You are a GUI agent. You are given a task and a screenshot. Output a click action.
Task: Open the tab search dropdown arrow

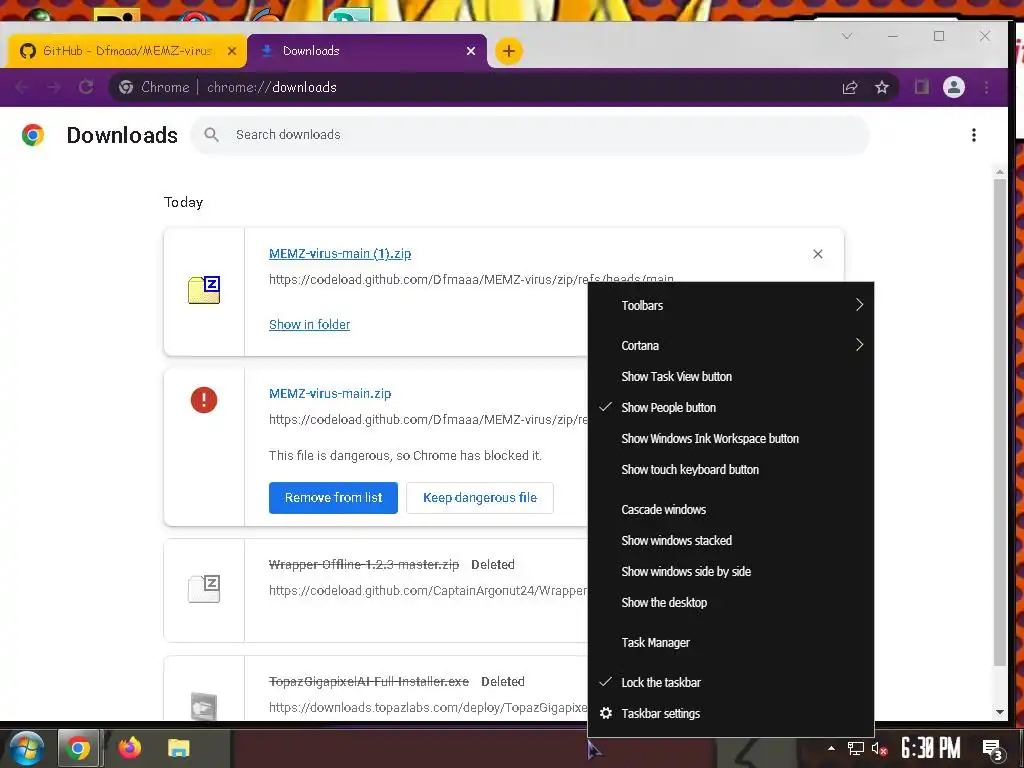click(x=847, y=36)
